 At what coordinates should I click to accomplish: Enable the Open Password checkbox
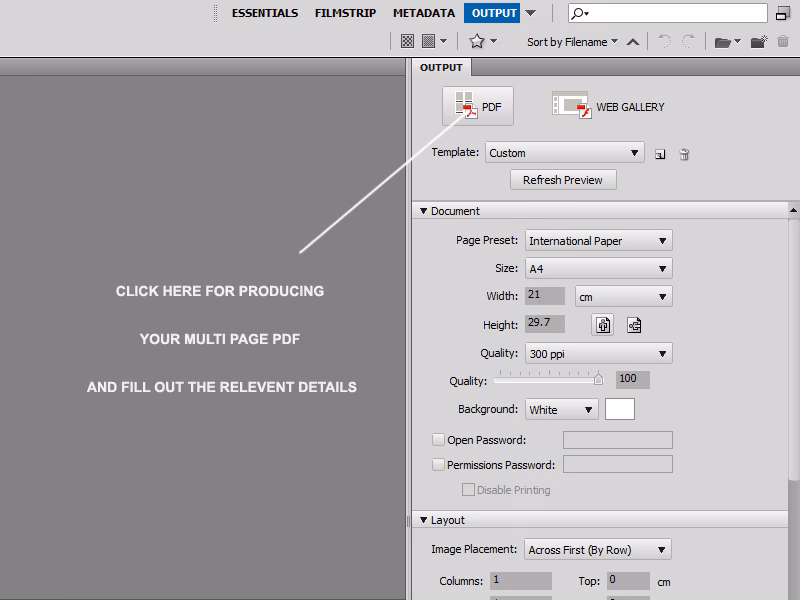[x=438, y=439]
